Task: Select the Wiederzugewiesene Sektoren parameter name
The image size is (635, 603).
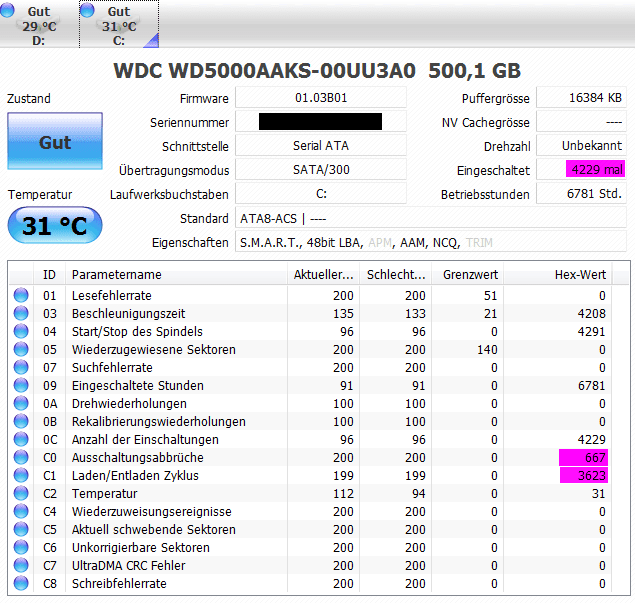Action: tap(153, 349)
